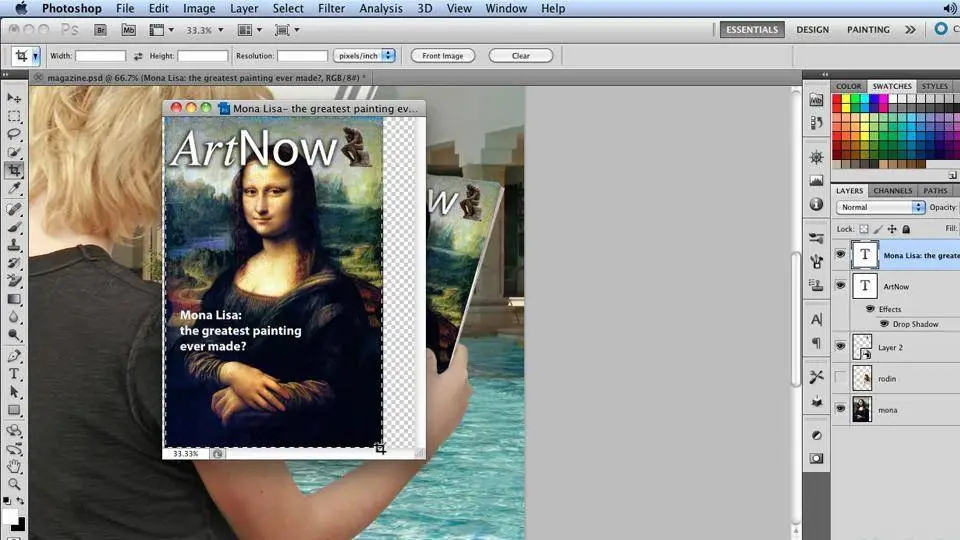Select the Brush tool
The width and height of the screenshot is (960, 540).
(13, 227)
